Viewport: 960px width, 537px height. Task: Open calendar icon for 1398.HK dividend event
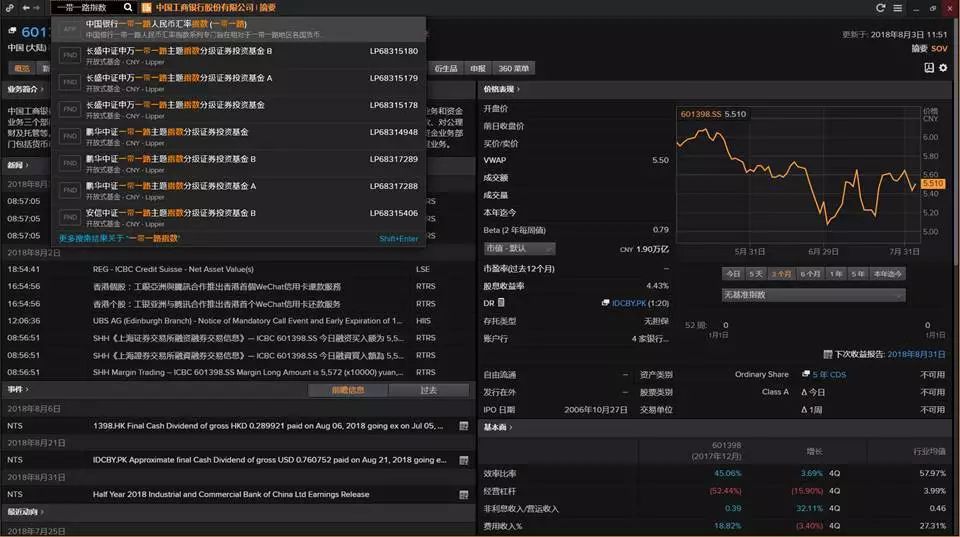(x=463, y=426)
